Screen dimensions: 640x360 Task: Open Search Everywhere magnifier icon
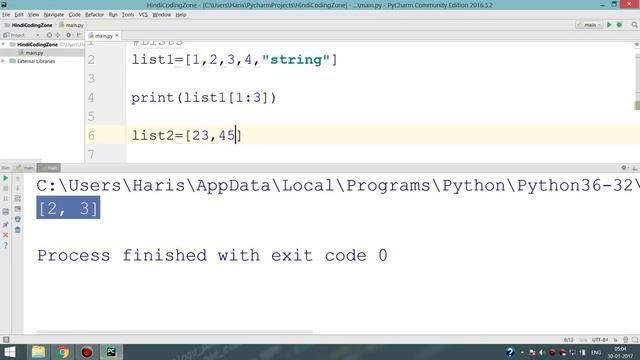[x=634, y=25]
